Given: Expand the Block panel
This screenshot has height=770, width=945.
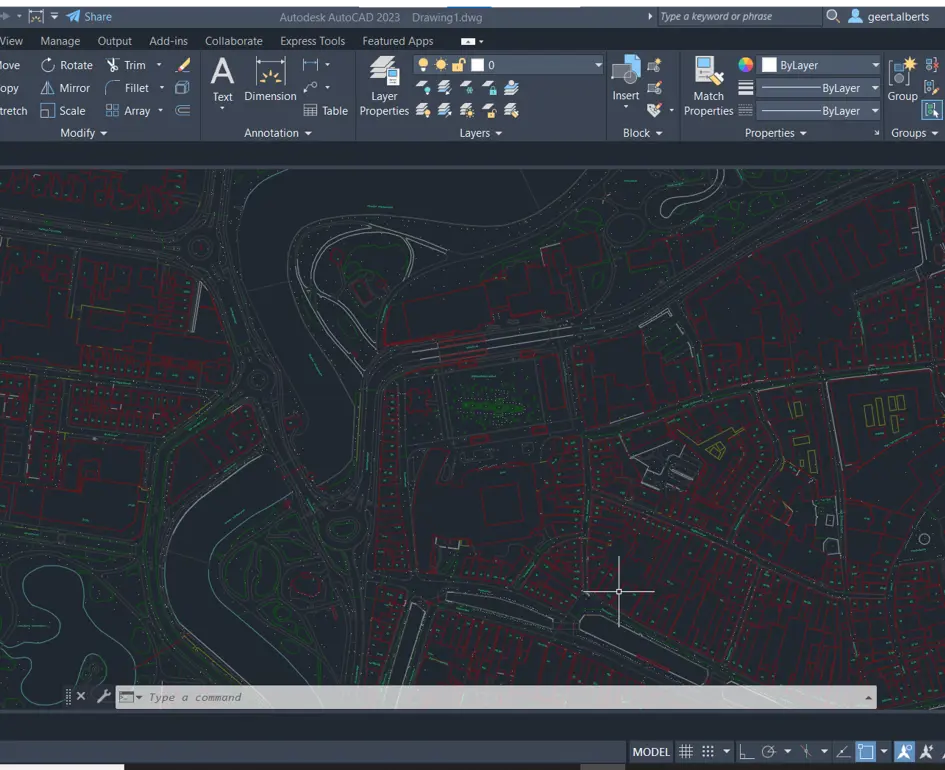Looking at the screenshot, I should click(x=642, y=133).
